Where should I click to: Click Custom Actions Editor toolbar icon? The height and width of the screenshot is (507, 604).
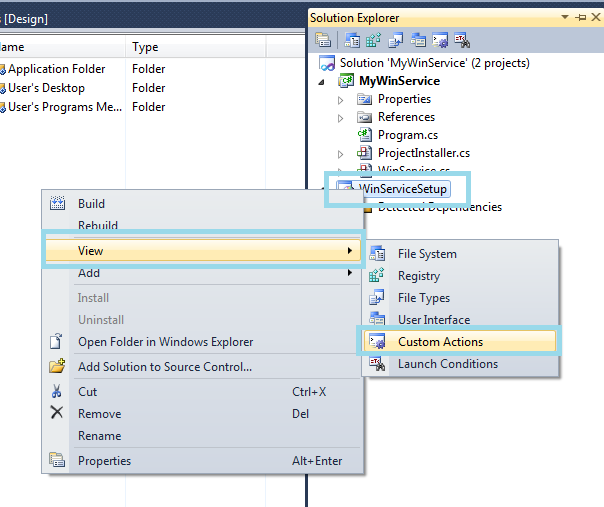click(441, 40)
